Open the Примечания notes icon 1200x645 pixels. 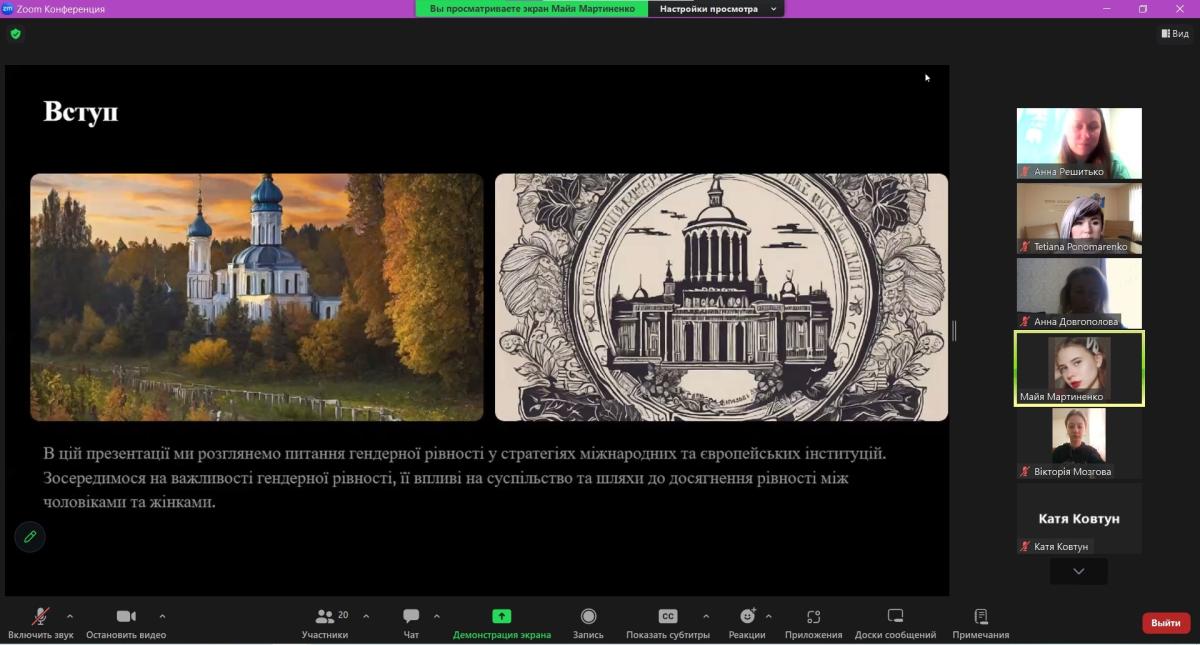click(980, 617)
